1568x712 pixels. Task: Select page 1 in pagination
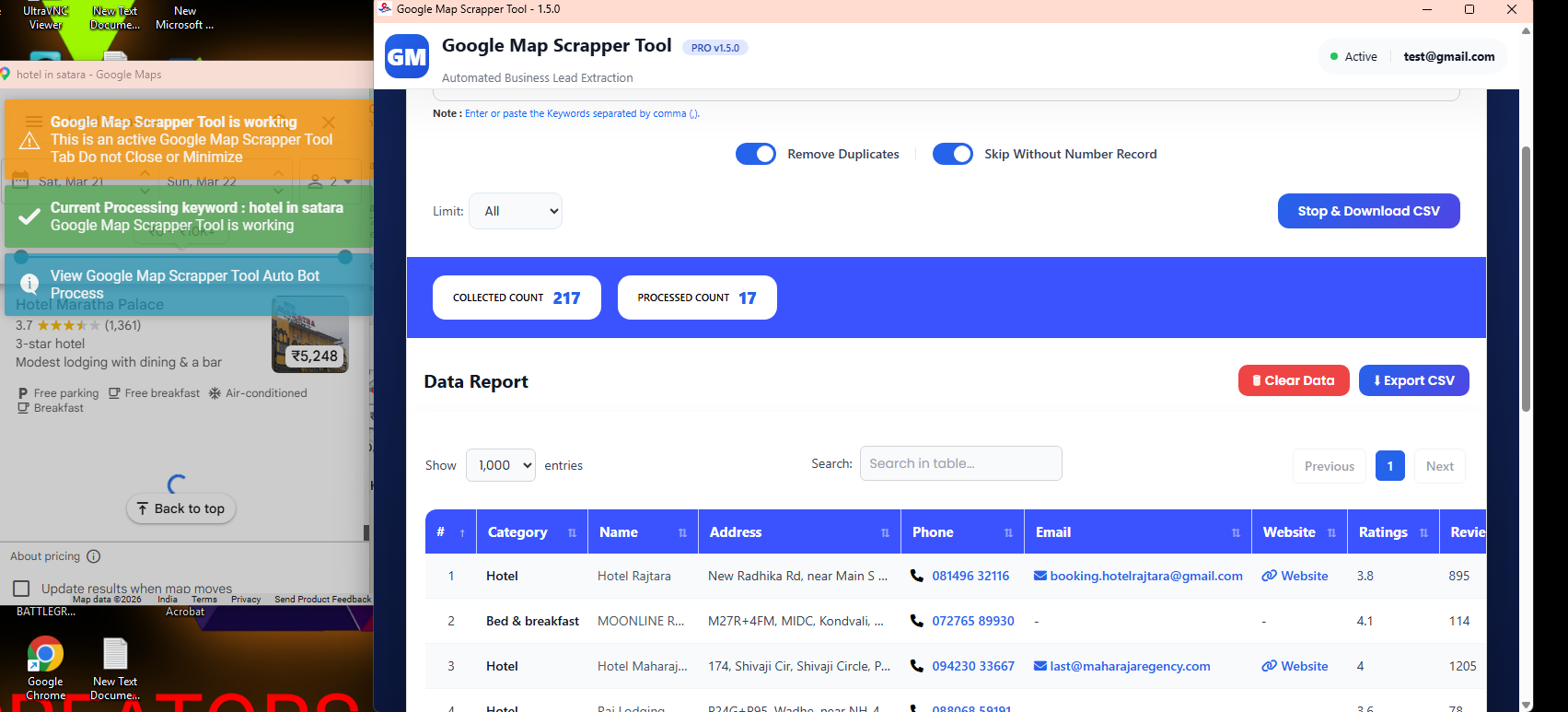tap(1389, 466)
